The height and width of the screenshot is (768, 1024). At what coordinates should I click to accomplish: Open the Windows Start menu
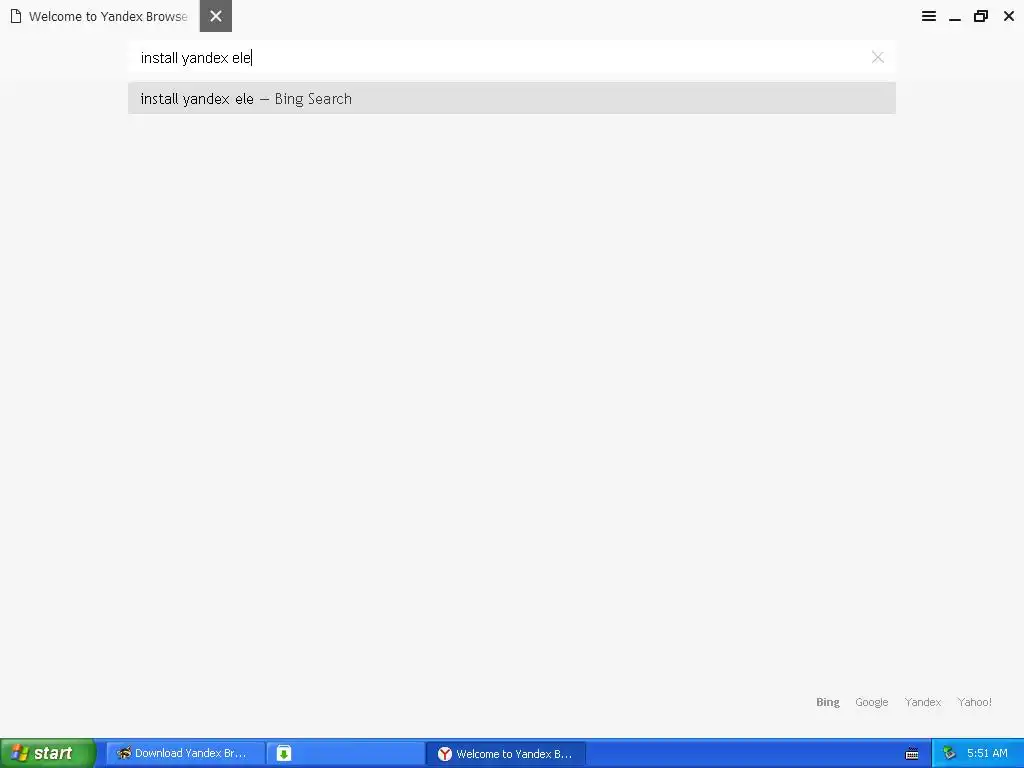coord(48,753)
